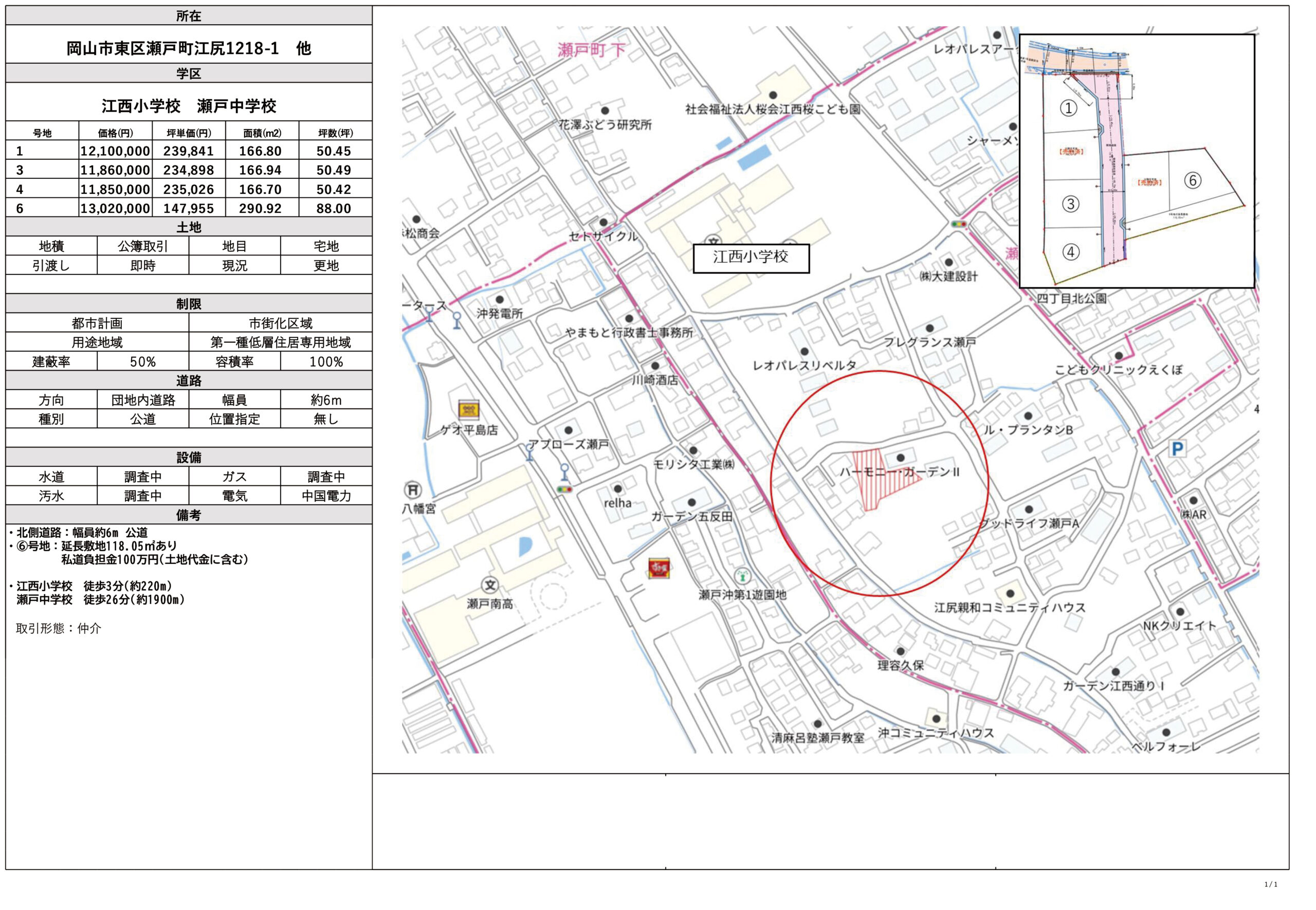This screenshot has height=910, width=1316.
Task: Select lot ④ in the inset plot plan
Action: tap(1070, 252)
